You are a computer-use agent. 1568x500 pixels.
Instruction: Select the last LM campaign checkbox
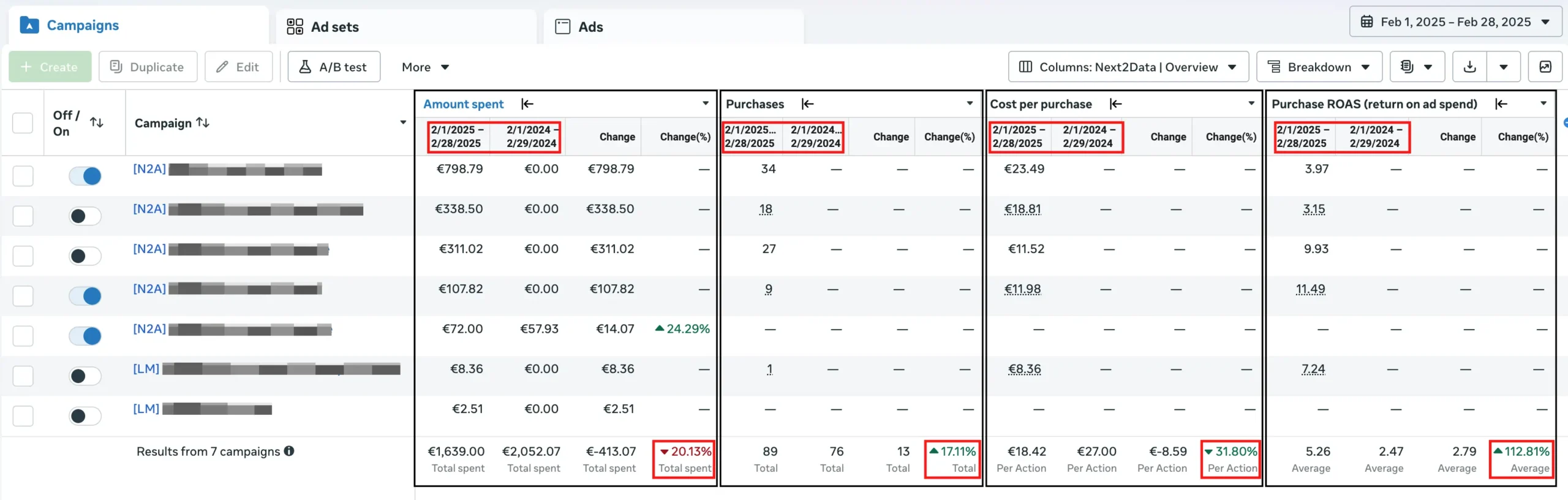(x=23, y=416)
